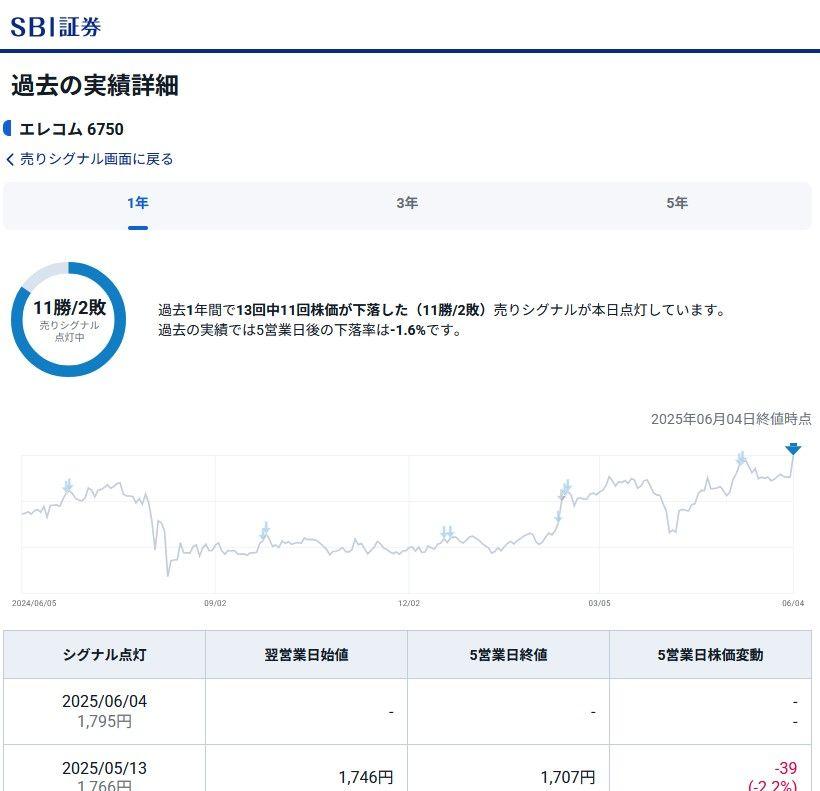Click the SBI証券 logo
Viewport: 820px width, 791px height.
tap(55, 26)
